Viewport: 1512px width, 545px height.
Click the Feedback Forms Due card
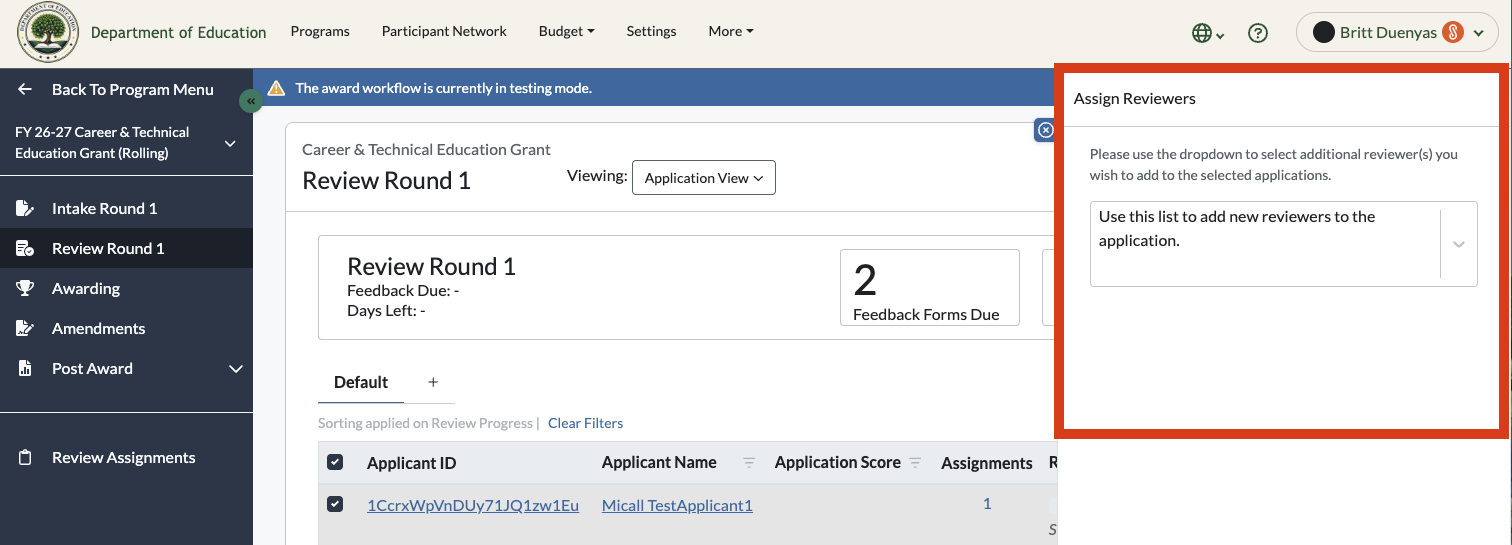click(x=930, y=287)
